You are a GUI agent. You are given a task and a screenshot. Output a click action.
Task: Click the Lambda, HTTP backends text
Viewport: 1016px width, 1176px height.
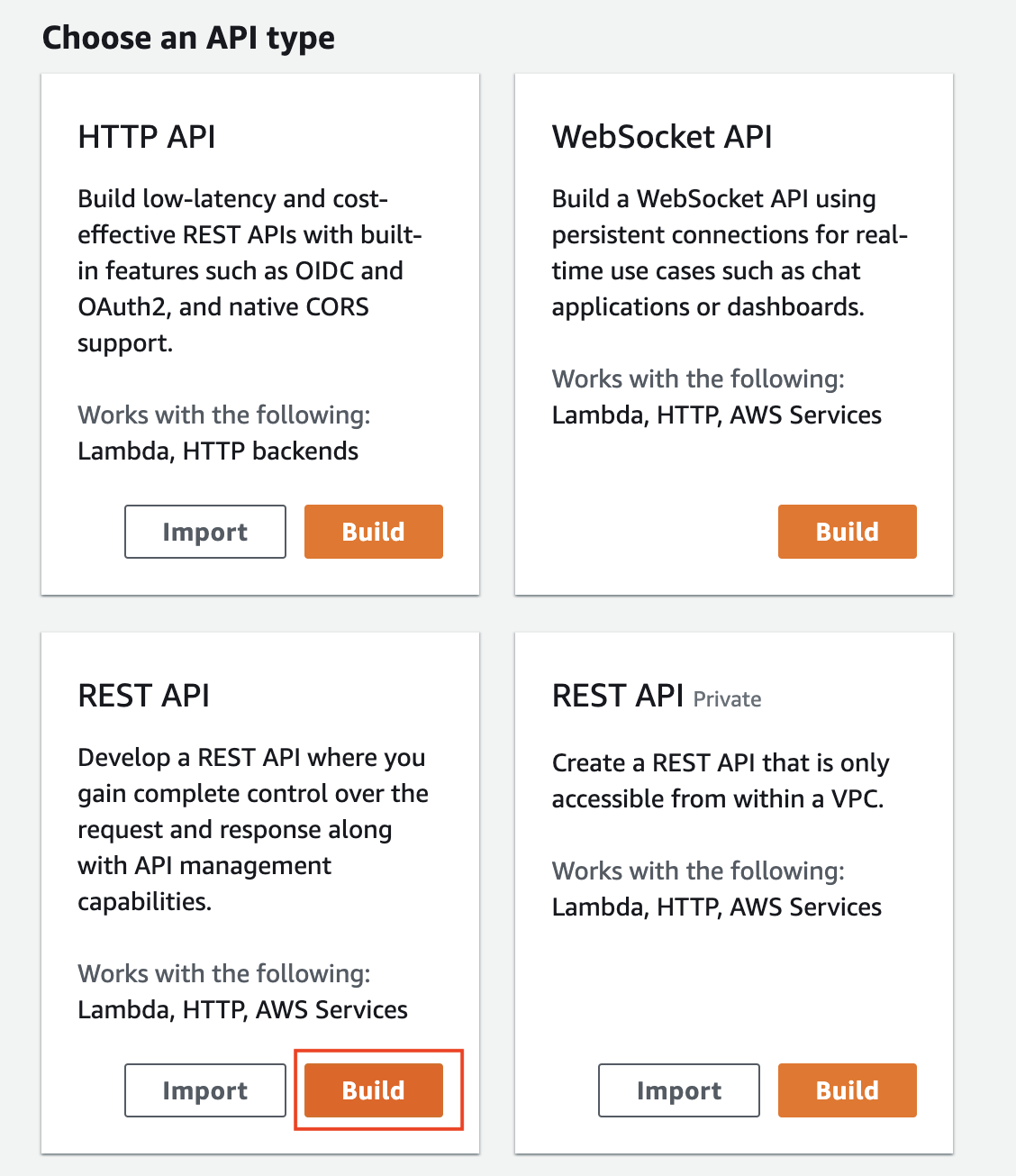218,451
